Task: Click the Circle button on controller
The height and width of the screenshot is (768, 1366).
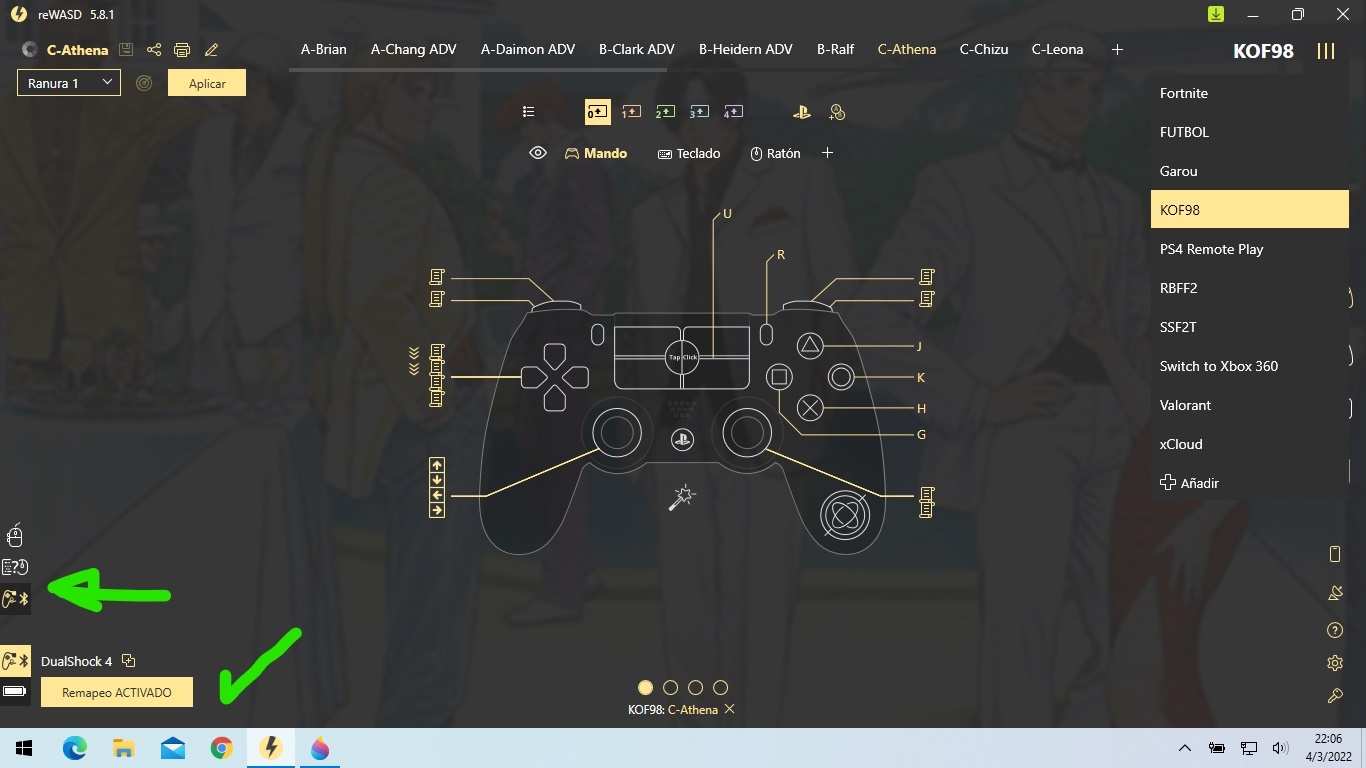Action: click(841, 377)
